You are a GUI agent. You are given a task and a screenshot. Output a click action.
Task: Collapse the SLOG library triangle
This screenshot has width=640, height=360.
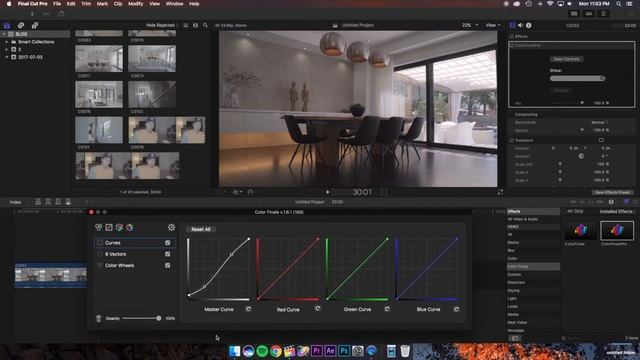click(4, 34)
